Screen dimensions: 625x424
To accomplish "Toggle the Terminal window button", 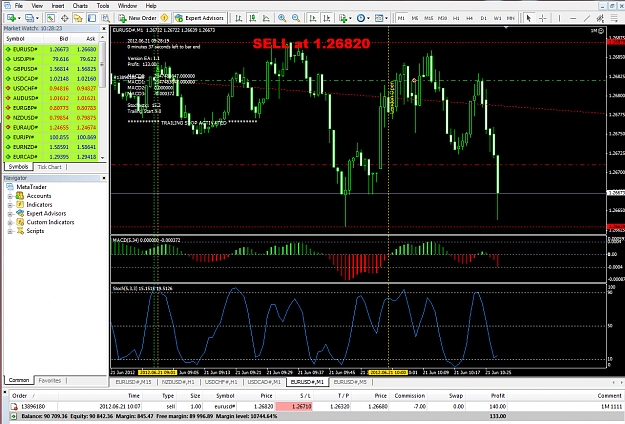I will 92,18.
